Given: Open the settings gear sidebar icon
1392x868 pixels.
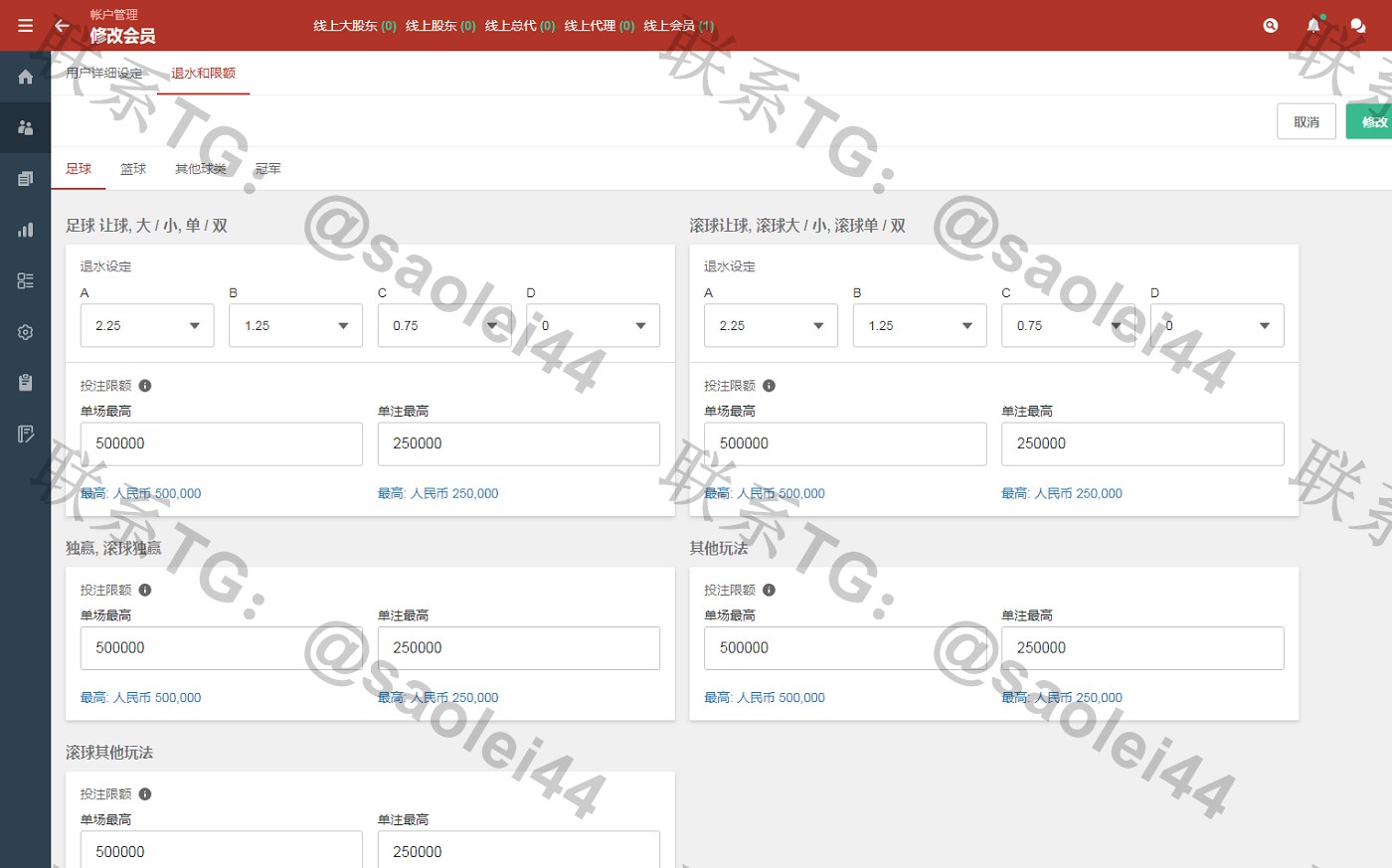Looking at the screenshot, I should [25, 332].
